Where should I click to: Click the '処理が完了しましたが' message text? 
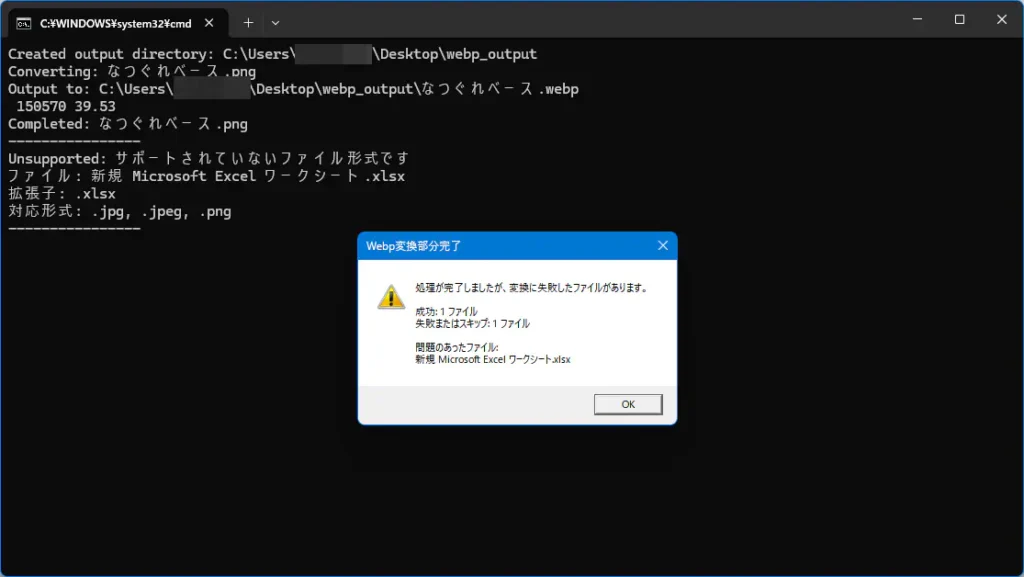[x=532, y=287]
